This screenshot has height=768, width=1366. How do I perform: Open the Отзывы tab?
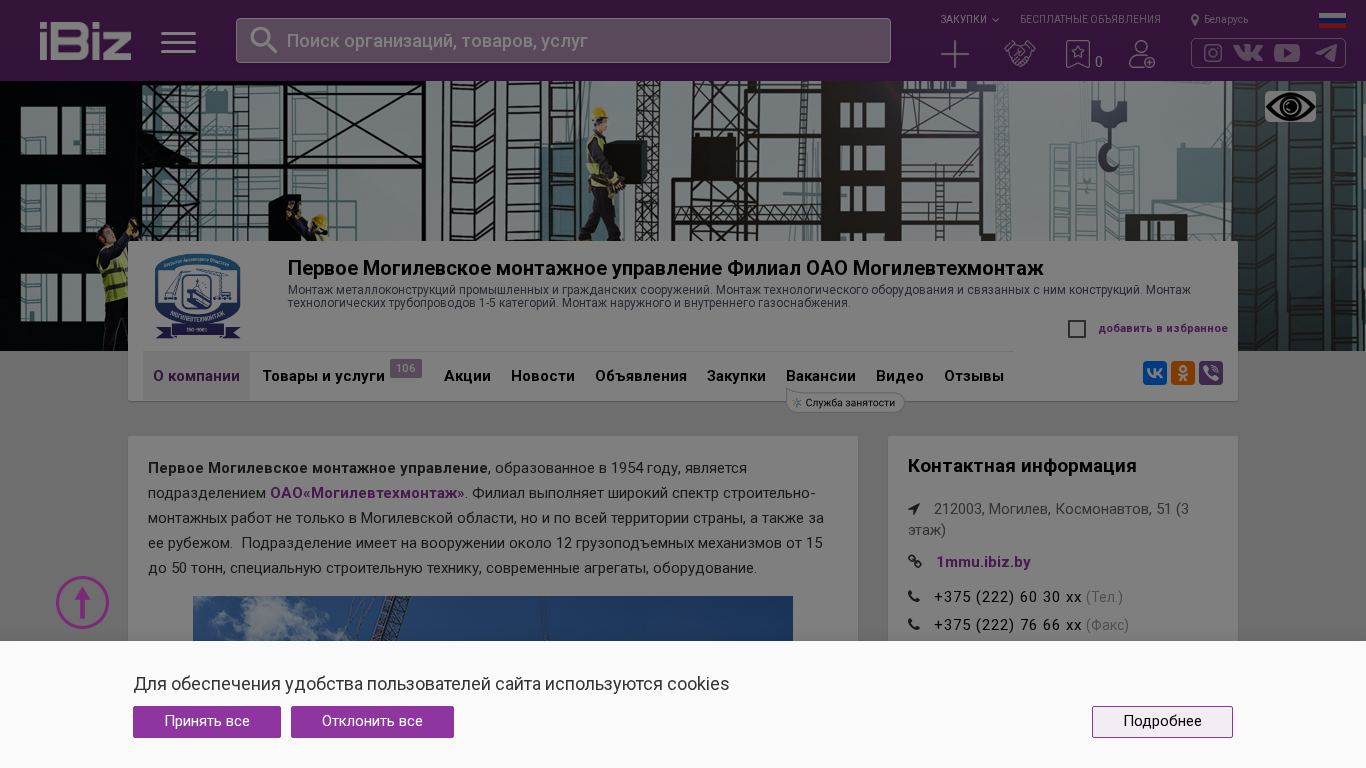tap(974, 376)
